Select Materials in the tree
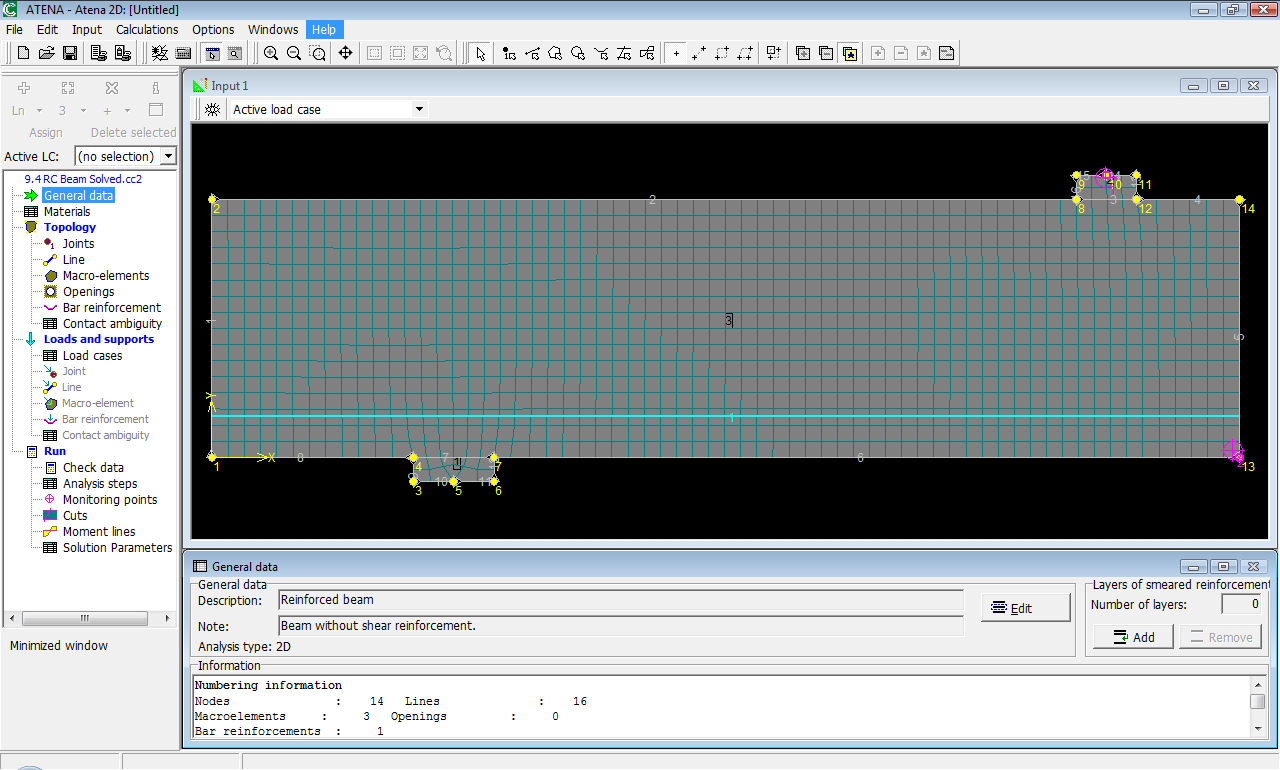Viewport: 1280px width, 770px height. (x=67, y=211)
